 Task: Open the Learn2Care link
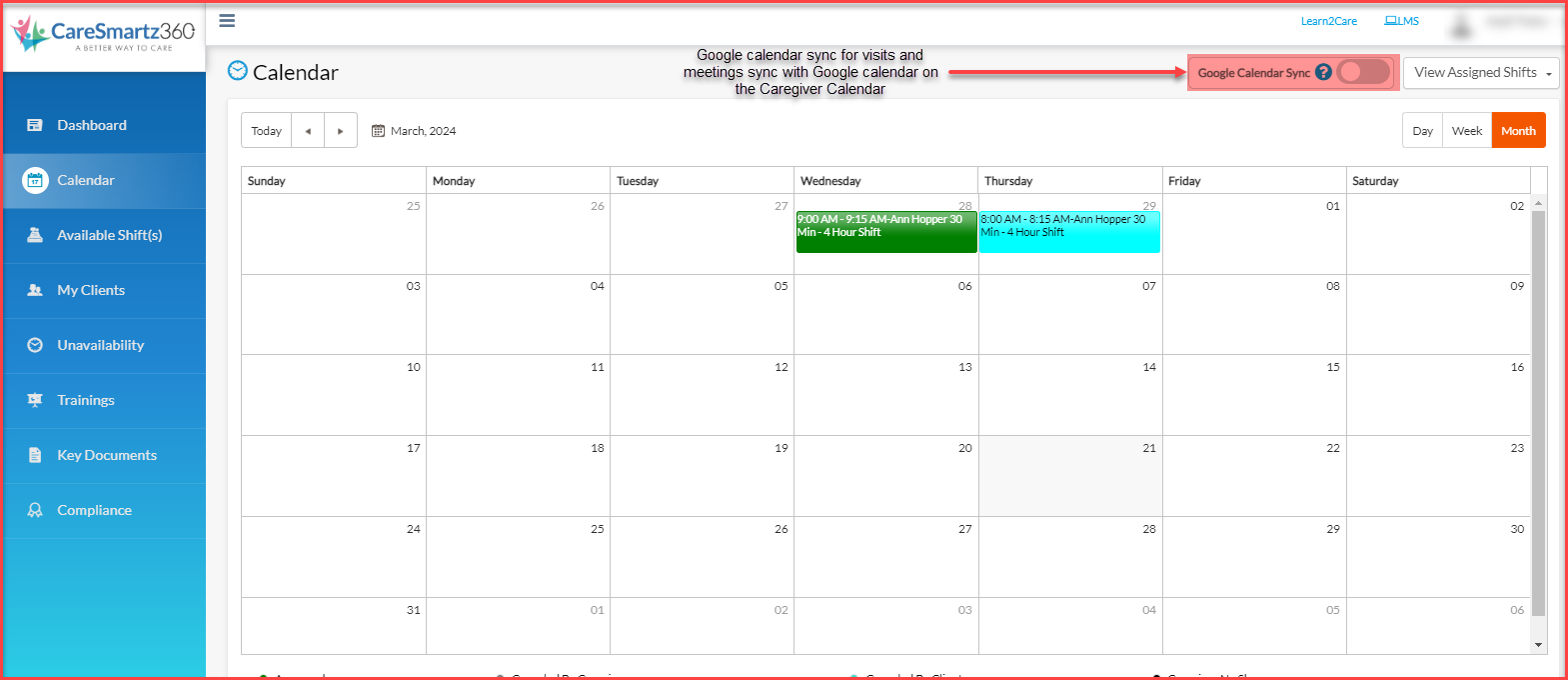coord(1328,21)
